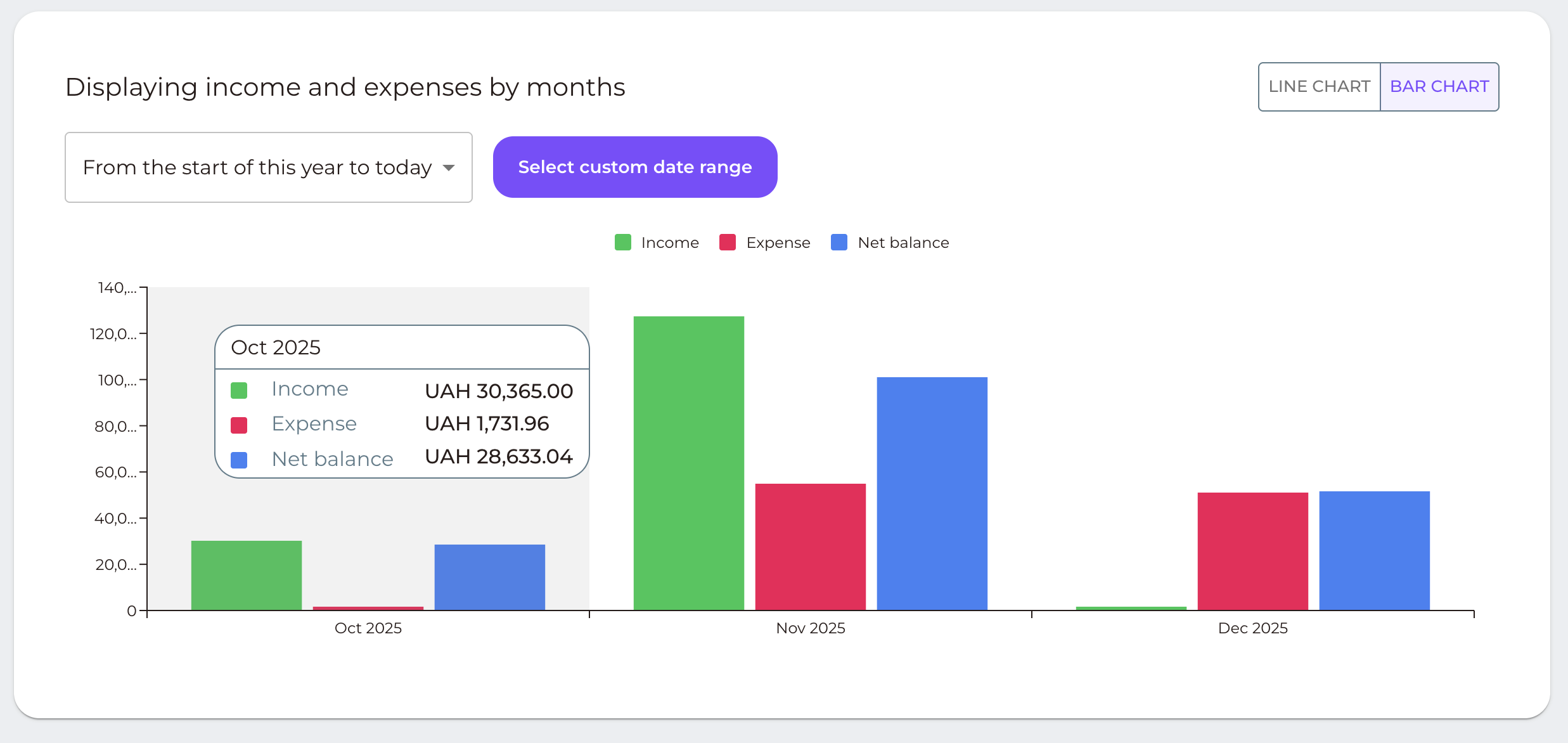Toggle the Income series via its legend entry
Viewport: 1568px width, 743px height.
[x=656, y=242]
